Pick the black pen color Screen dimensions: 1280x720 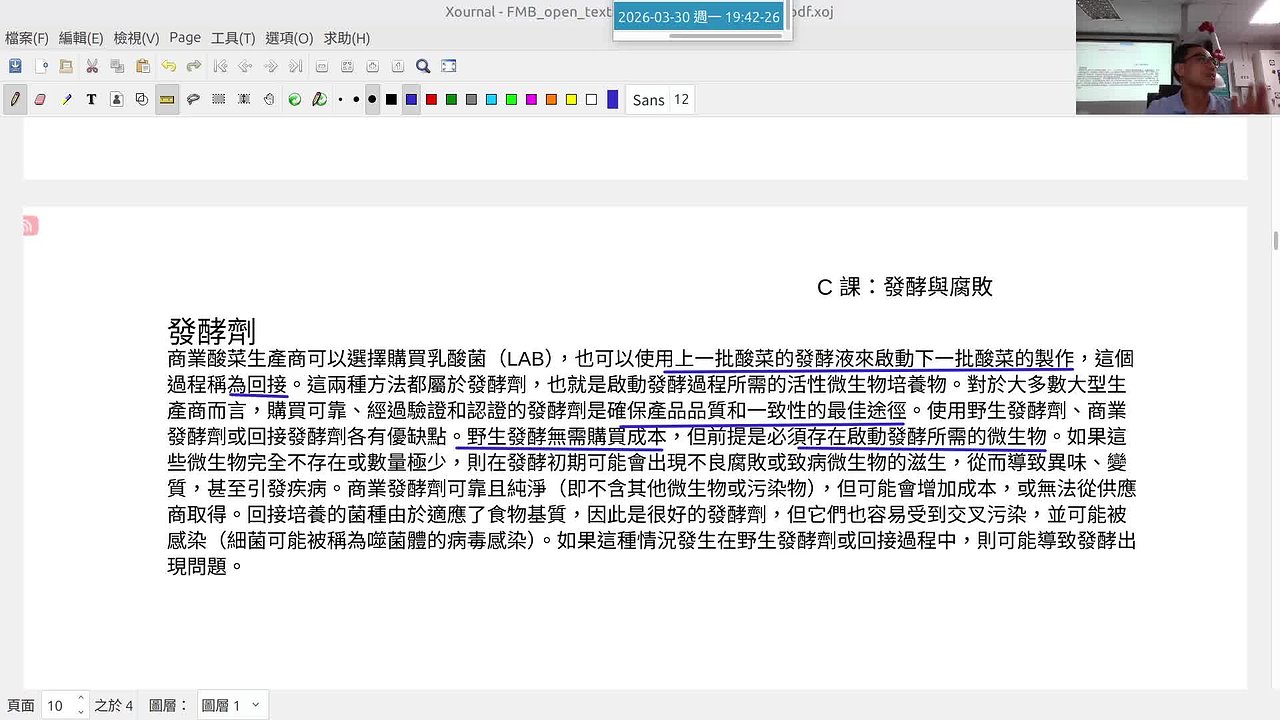tap(391, 99)
